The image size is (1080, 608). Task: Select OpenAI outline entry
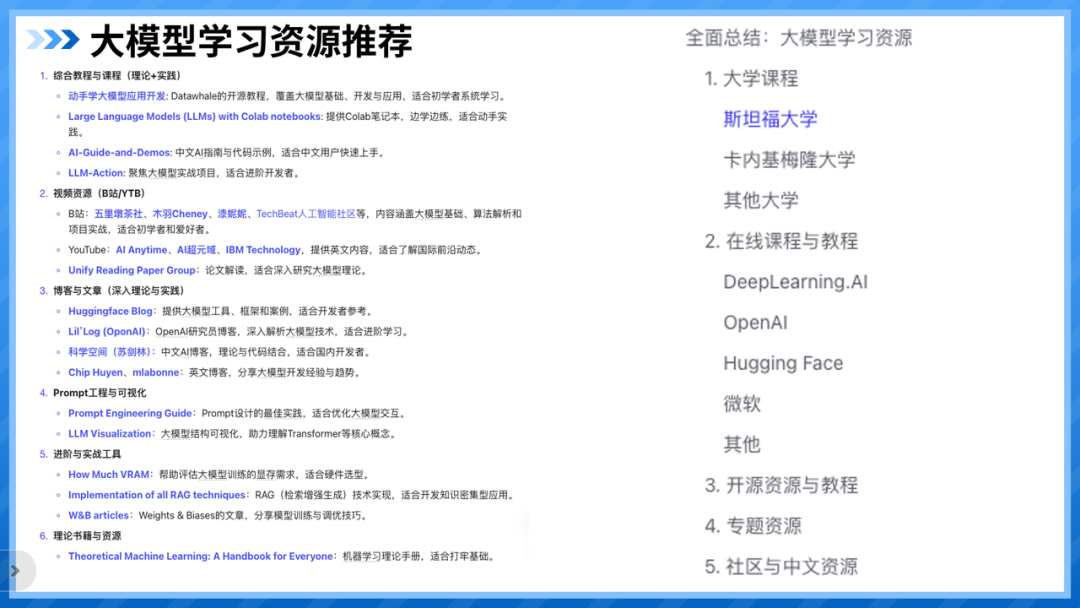click(756, 322)
